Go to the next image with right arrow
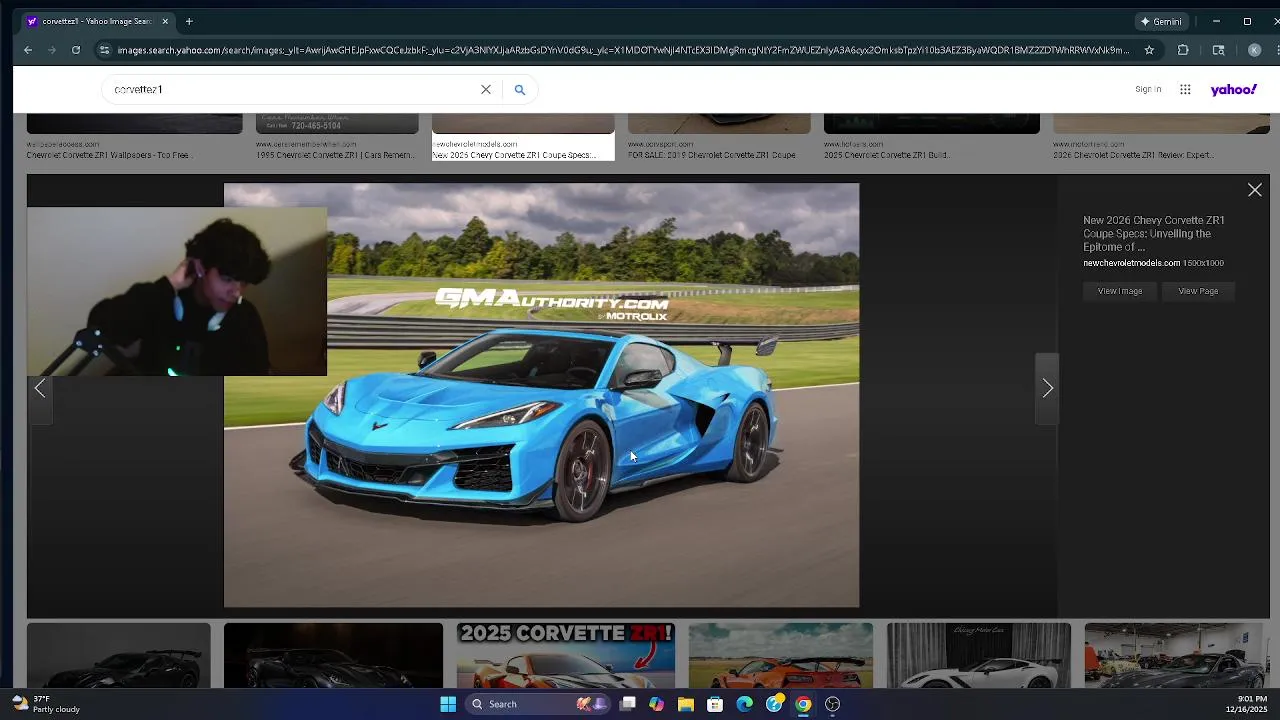The image size is (1280, 720). coord(1047,388)
